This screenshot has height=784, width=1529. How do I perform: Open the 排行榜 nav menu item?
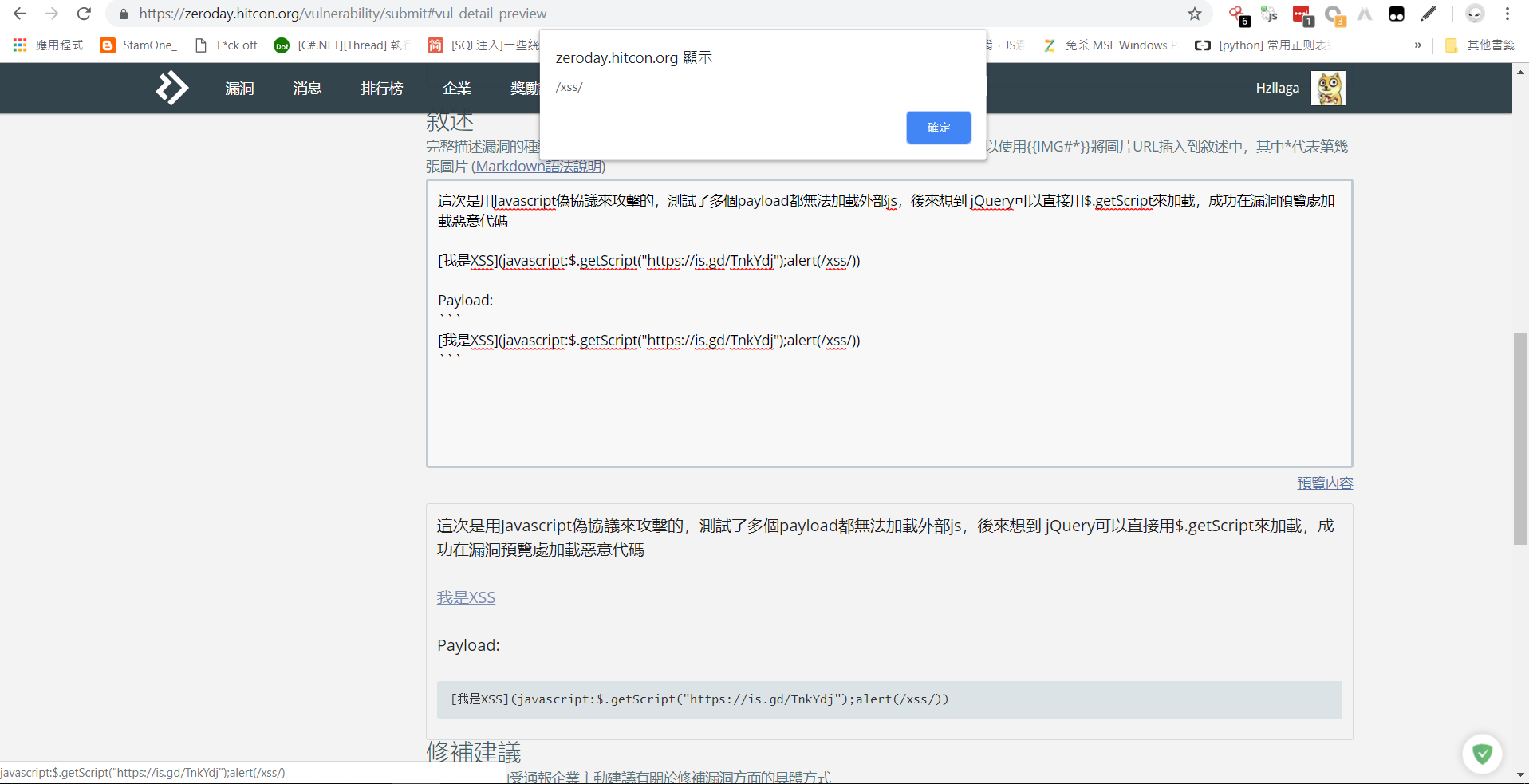382,89
